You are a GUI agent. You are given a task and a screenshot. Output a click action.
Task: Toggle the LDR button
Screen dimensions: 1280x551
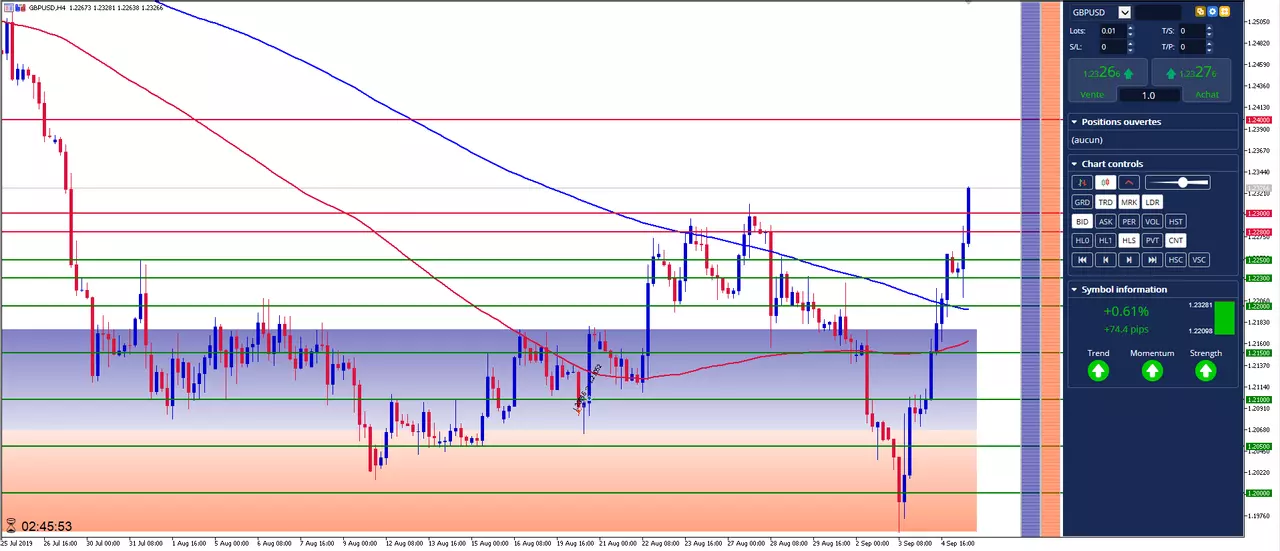pos(1152,202)
